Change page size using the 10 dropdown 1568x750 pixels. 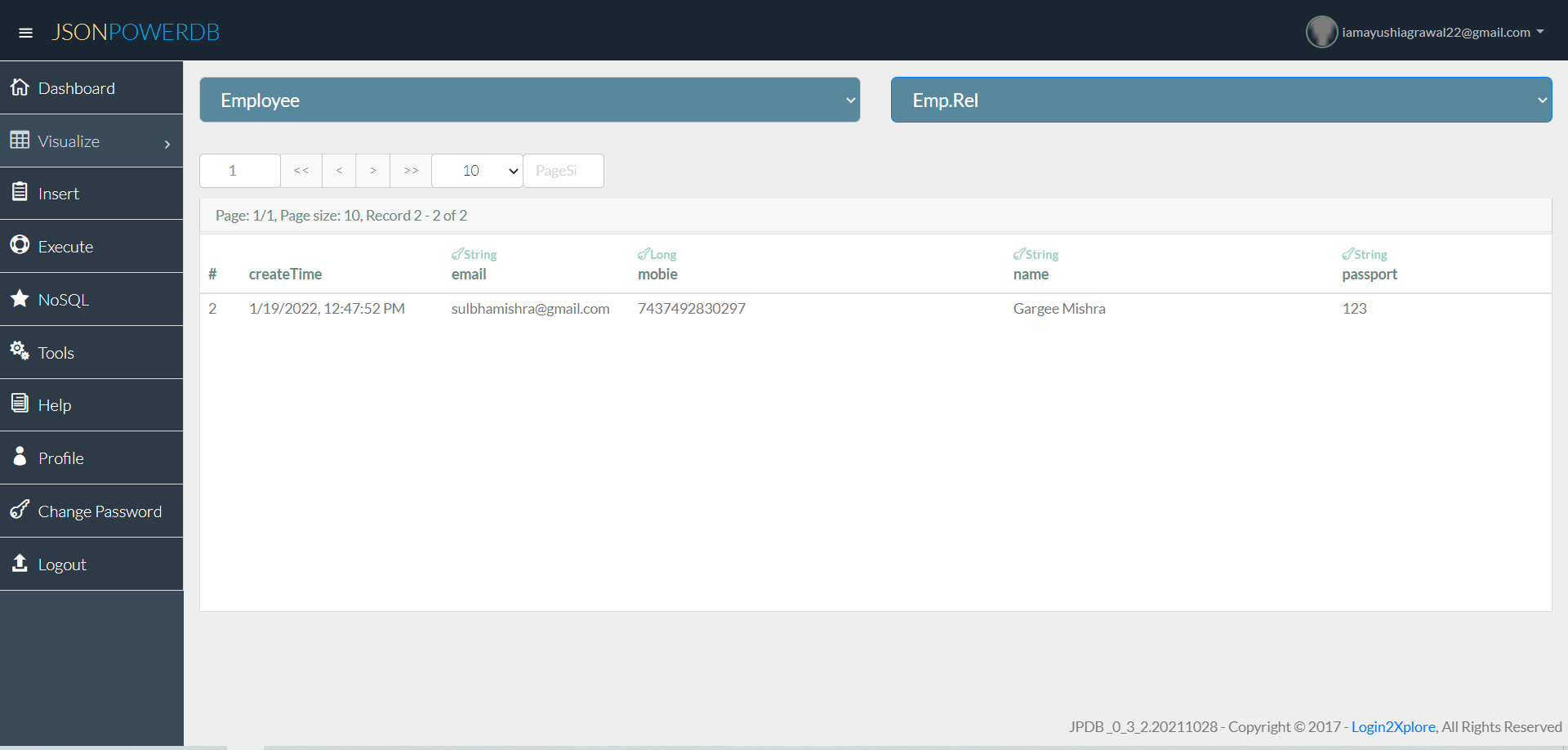pos(476,171)
